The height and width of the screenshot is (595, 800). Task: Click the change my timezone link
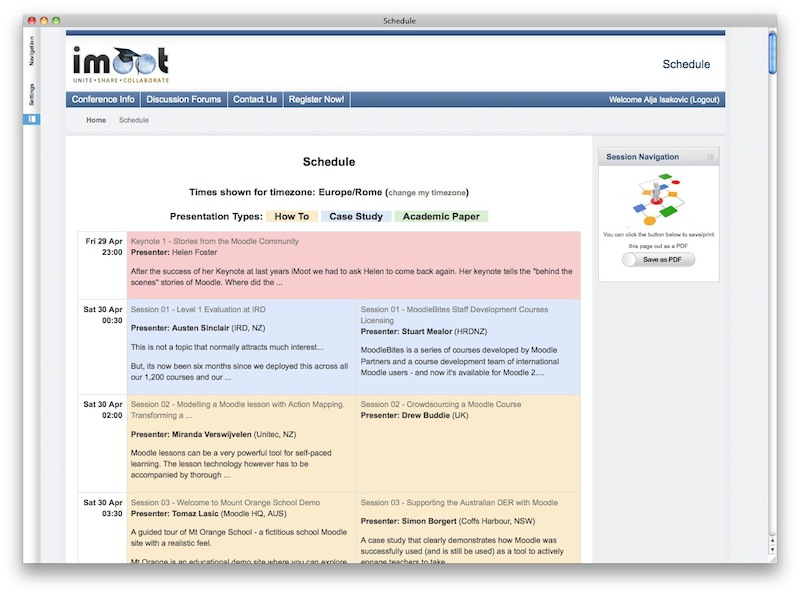(x=427, y=192)
